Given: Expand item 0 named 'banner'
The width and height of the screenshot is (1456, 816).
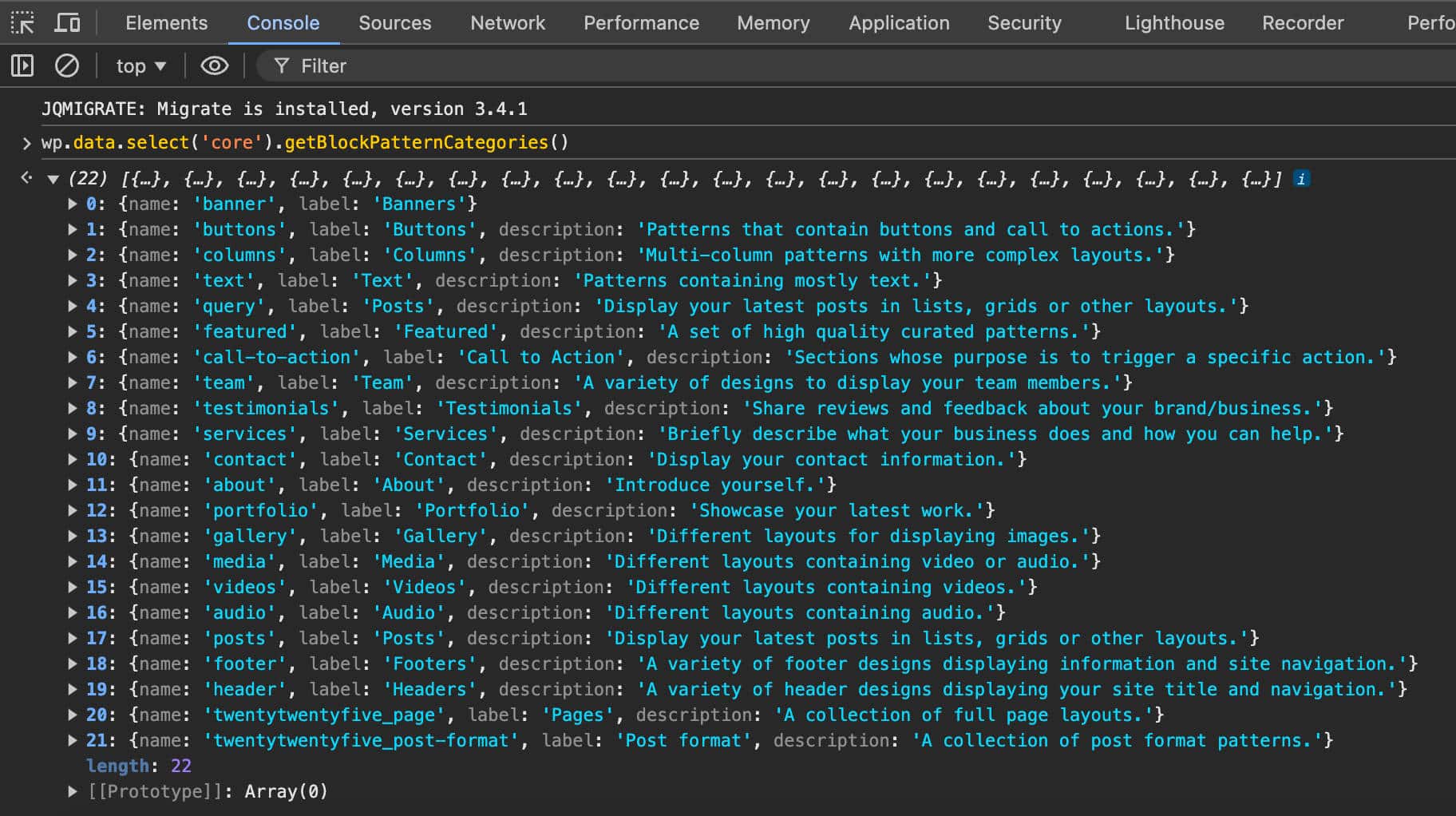Looking at the screenshot, I should tap(73, 204).
